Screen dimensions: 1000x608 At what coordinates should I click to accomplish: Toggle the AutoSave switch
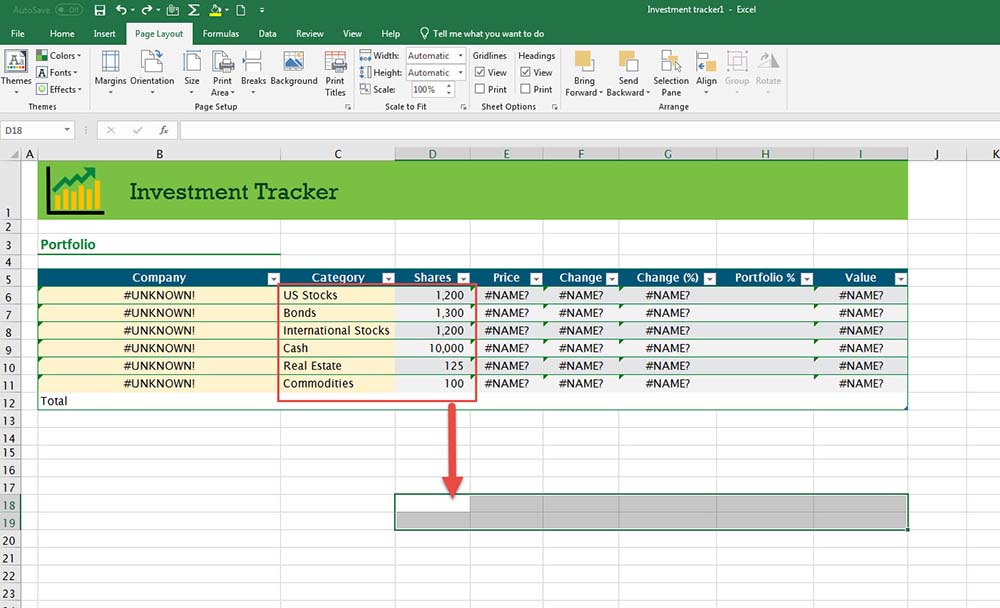(68, 10)
